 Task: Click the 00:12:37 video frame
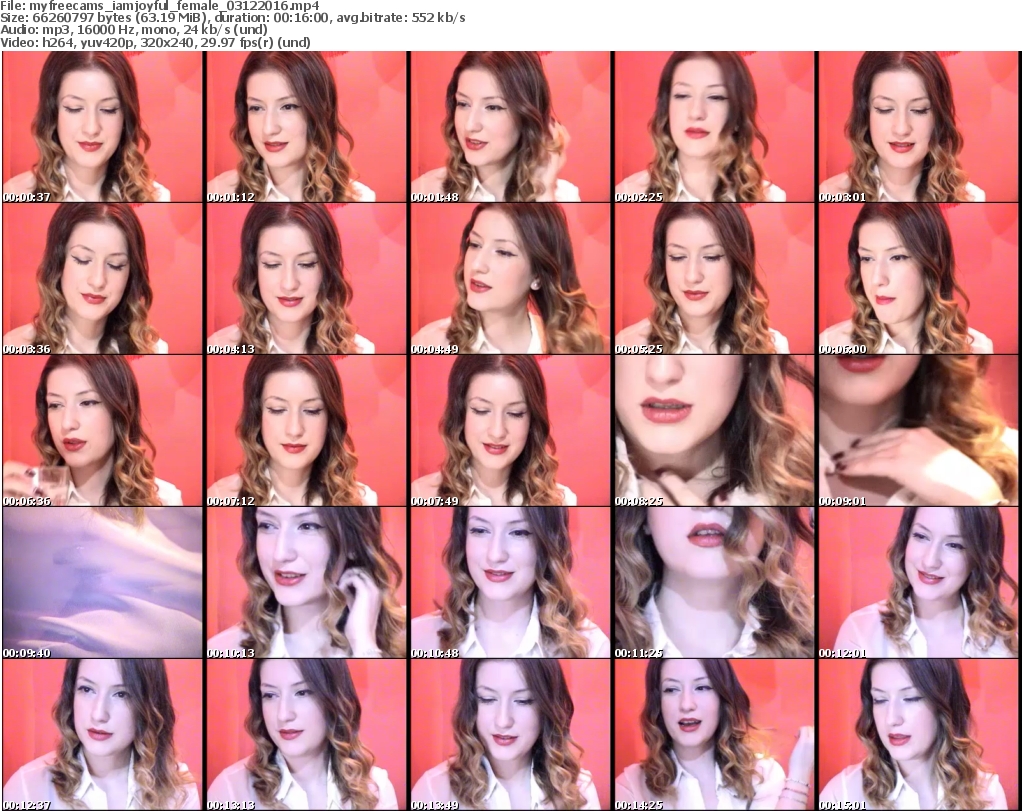click(103, 735)
